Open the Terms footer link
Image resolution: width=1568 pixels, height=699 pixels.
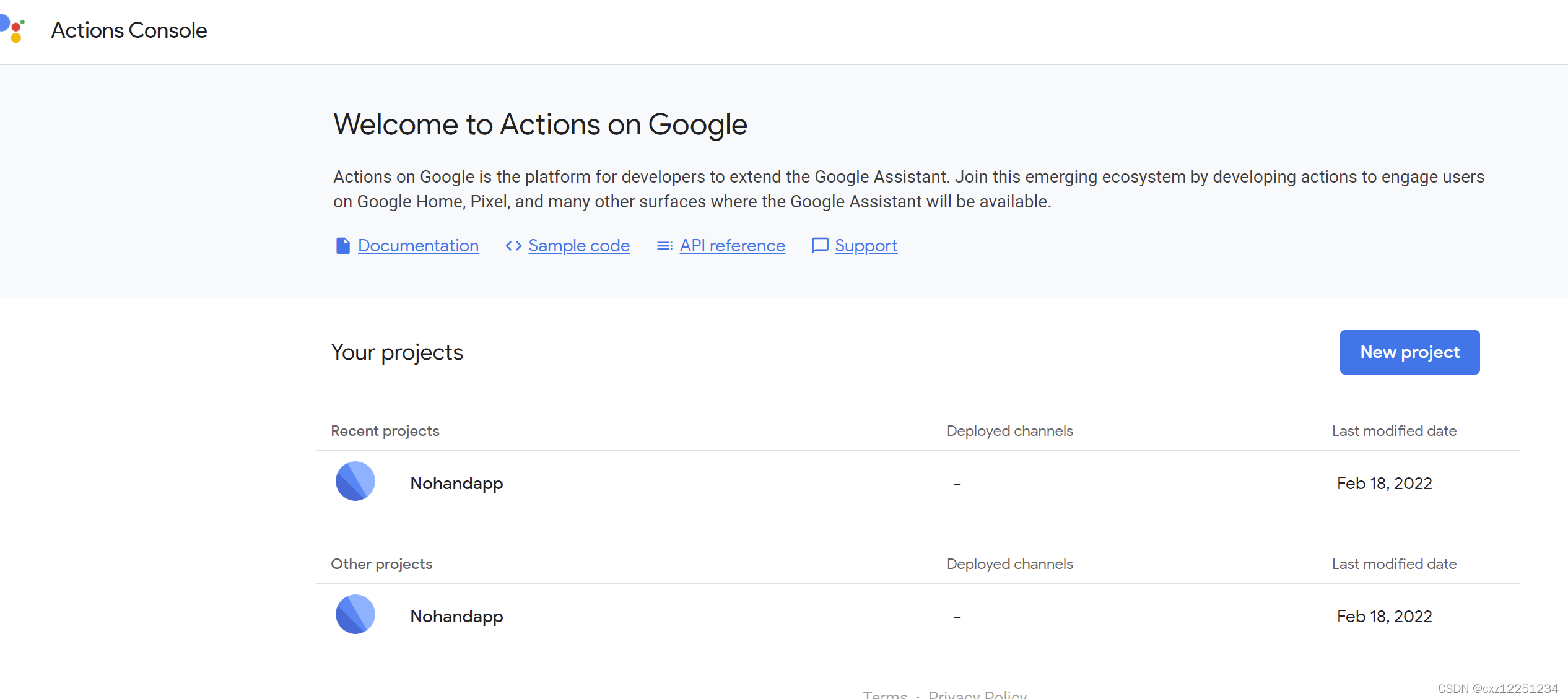pyautogui.click(x=885, y=695)
